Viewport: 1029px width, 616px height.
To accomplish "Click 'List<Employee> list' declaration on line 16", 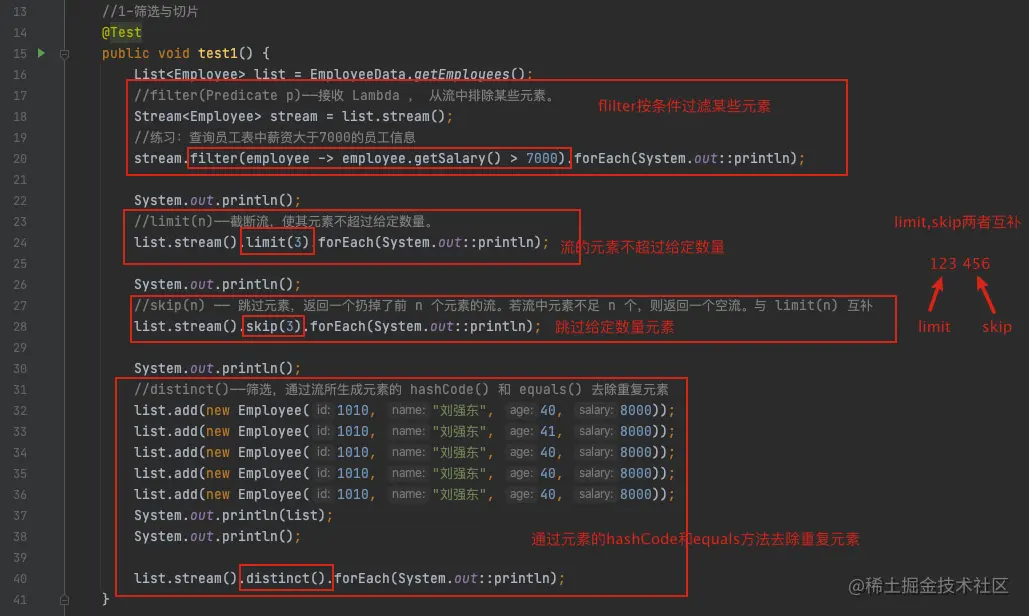I will (x=209, y=74).
